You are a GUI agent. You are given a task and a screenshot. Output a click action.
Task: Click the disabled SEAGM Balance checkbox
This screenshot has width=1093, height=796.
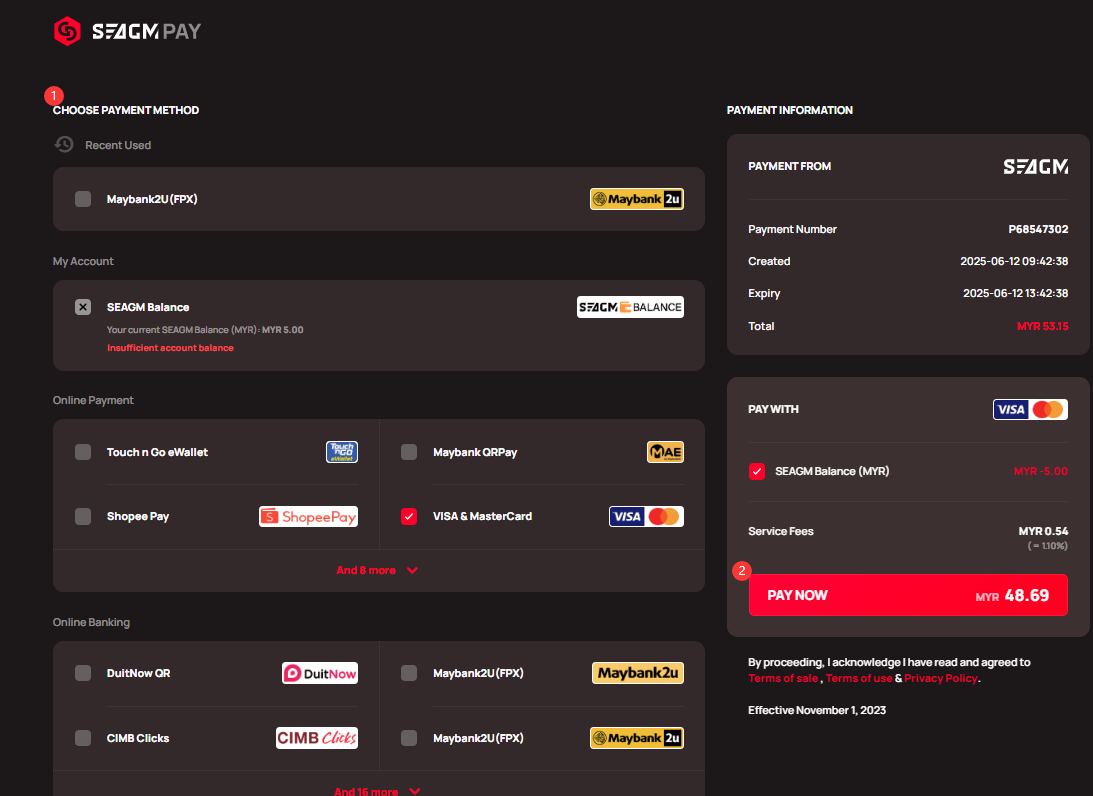click(83, 307)
